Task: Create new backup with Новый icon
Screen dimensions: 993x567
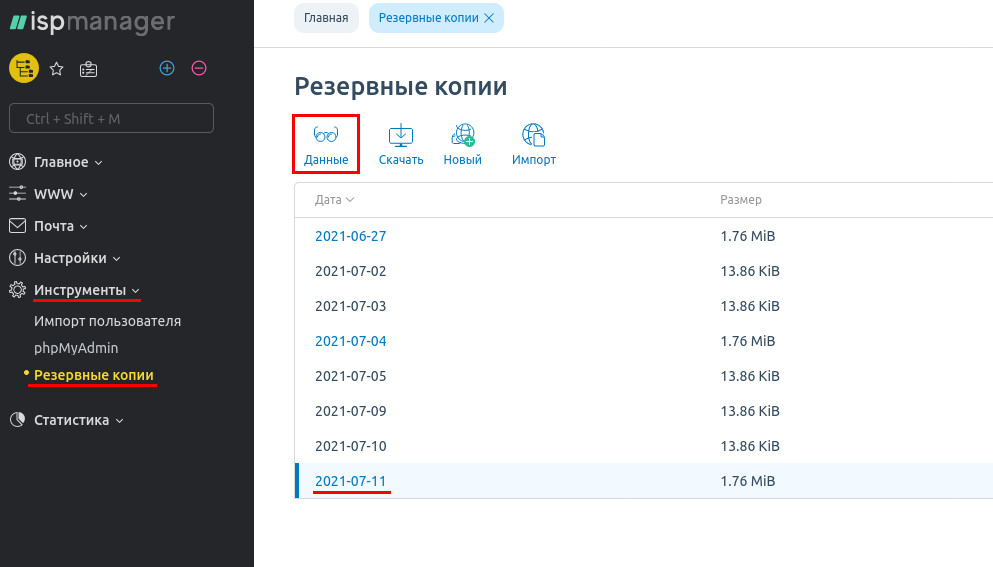Action: [x=463, y=135]
